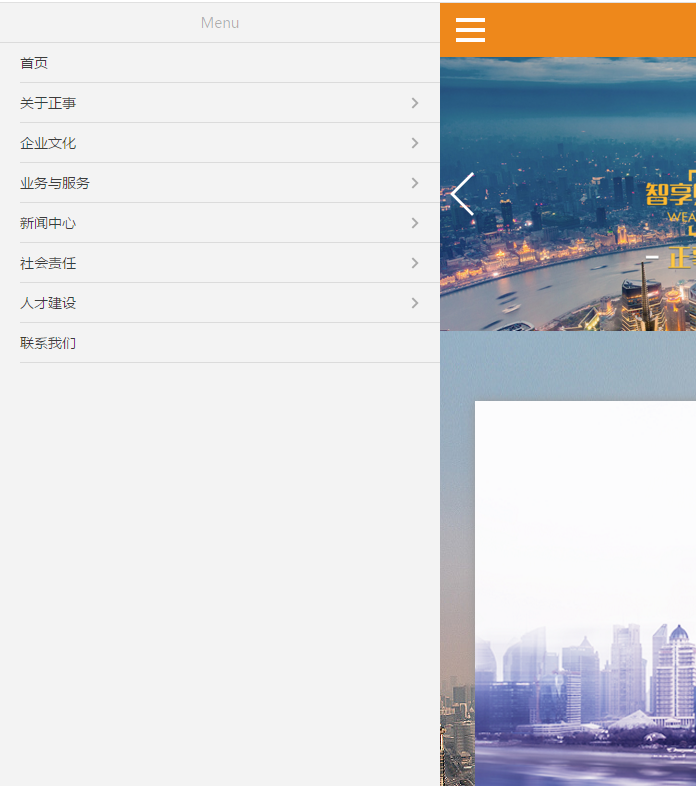
Task: Expand the 企业文化 submenu arrow
Action: pyautogui.click(x=415, y=143)
